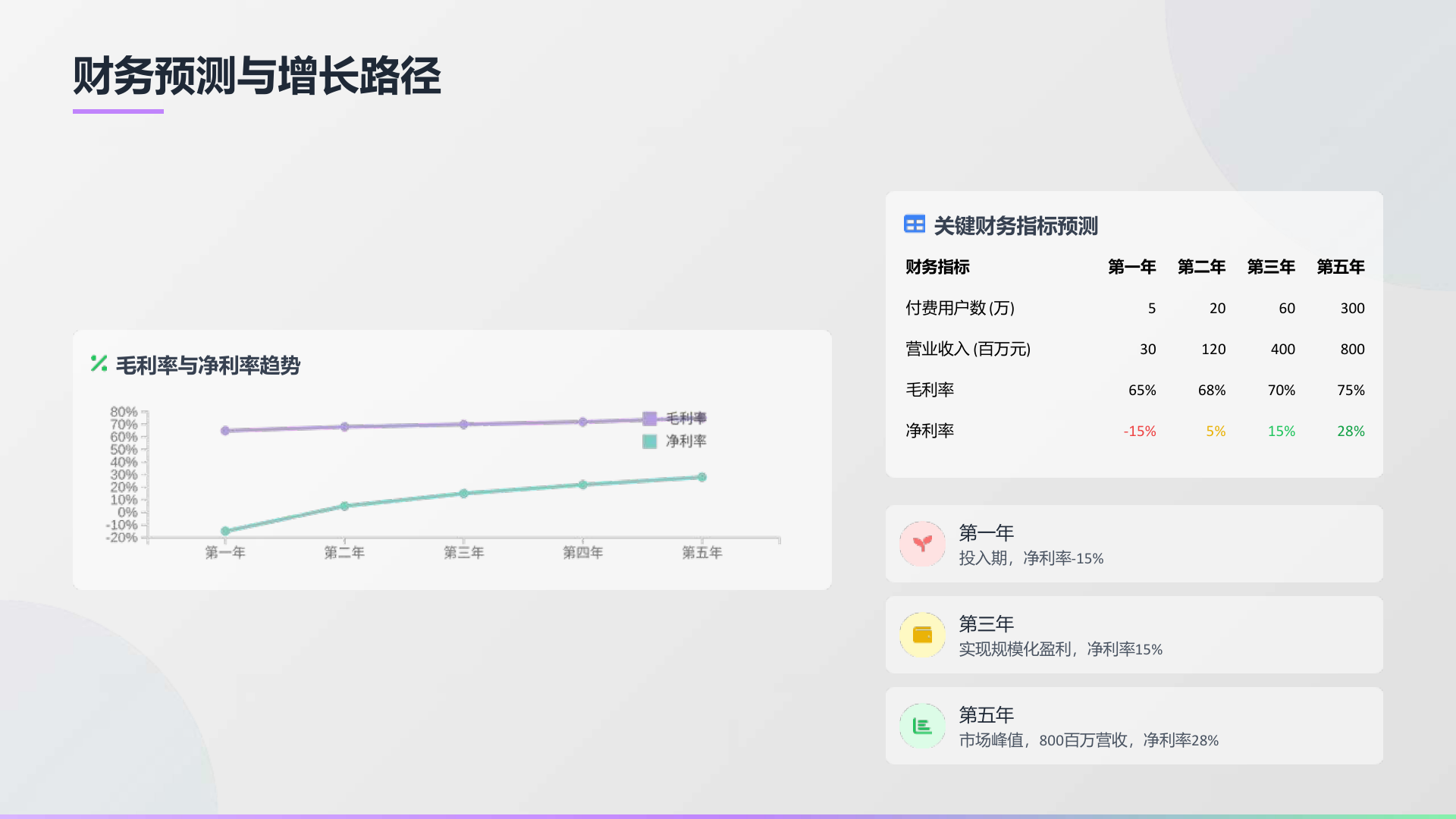The height and width of the screenshot is (819, 1456).
Task: Open the 第三年 实现规模化盈利 milestone card
Action: click(x=1134, y=635)
